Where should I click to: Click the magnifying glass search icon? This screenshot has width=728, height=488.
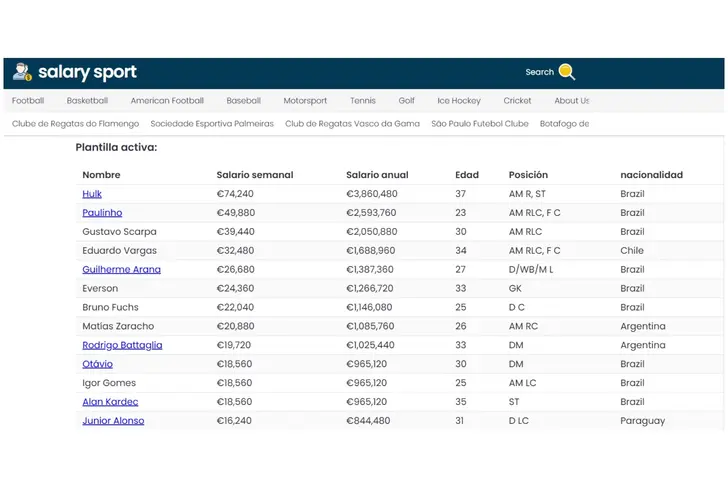(566, 72)
